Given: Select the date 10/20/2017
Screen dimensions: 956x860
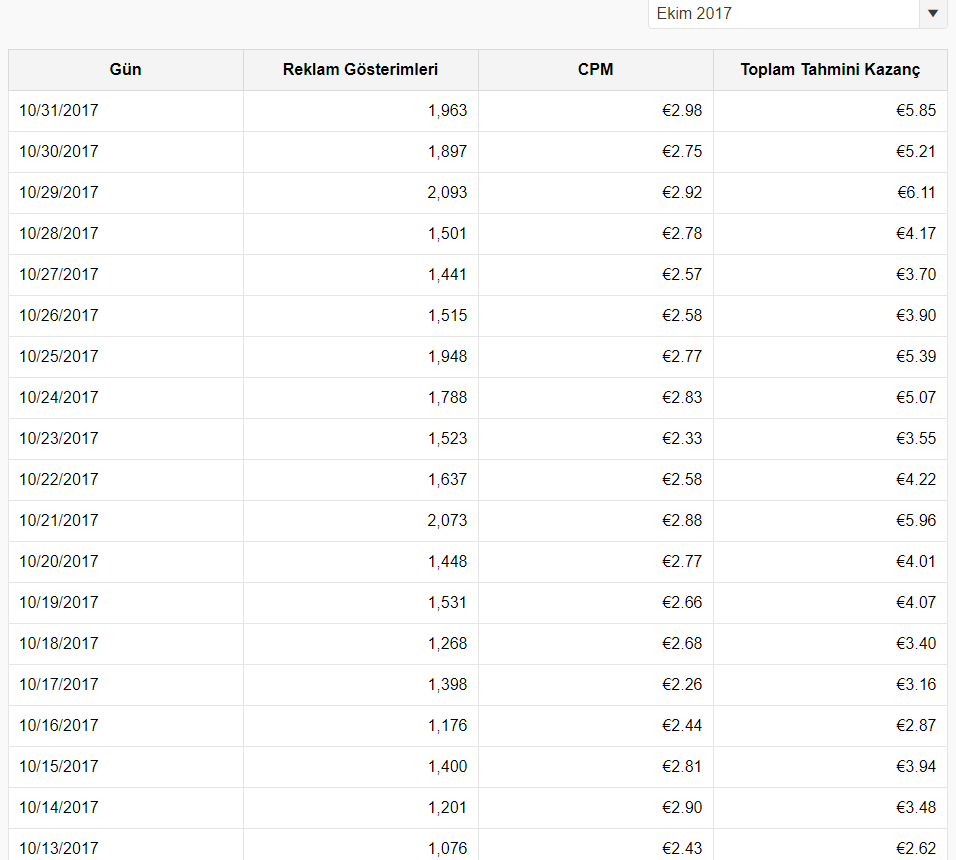Looking at the screenshot, I should (x=59, y=561).
